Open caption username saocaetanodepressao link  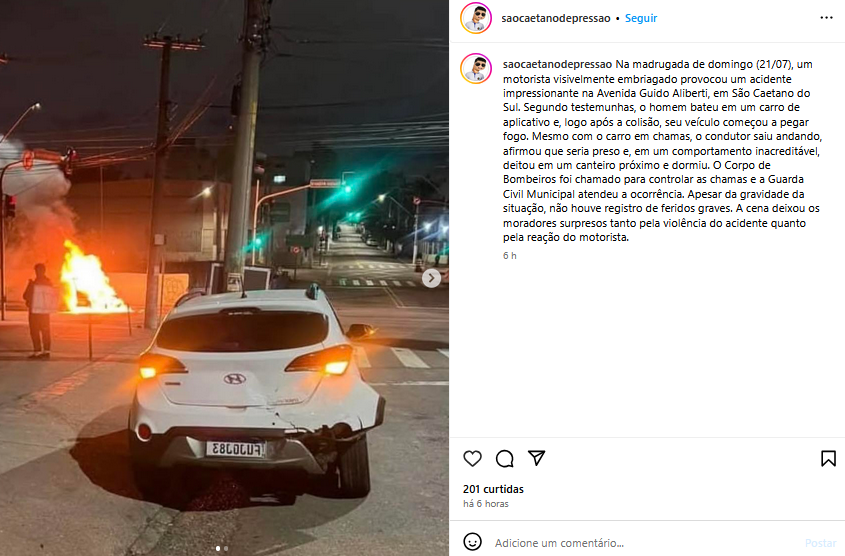coord(557,64)
